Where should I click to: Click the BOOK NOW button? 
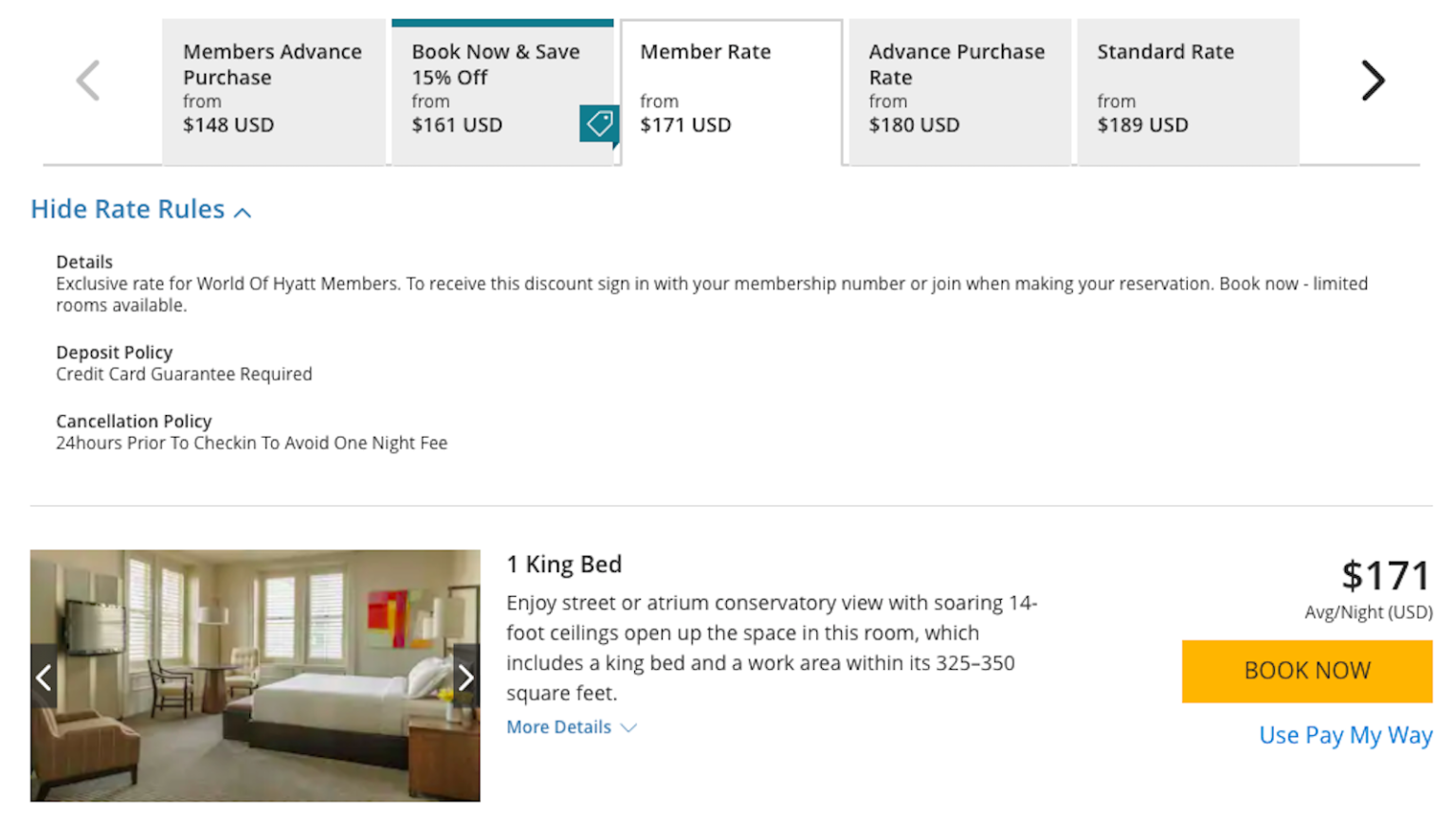click(x=1306, y=671)
